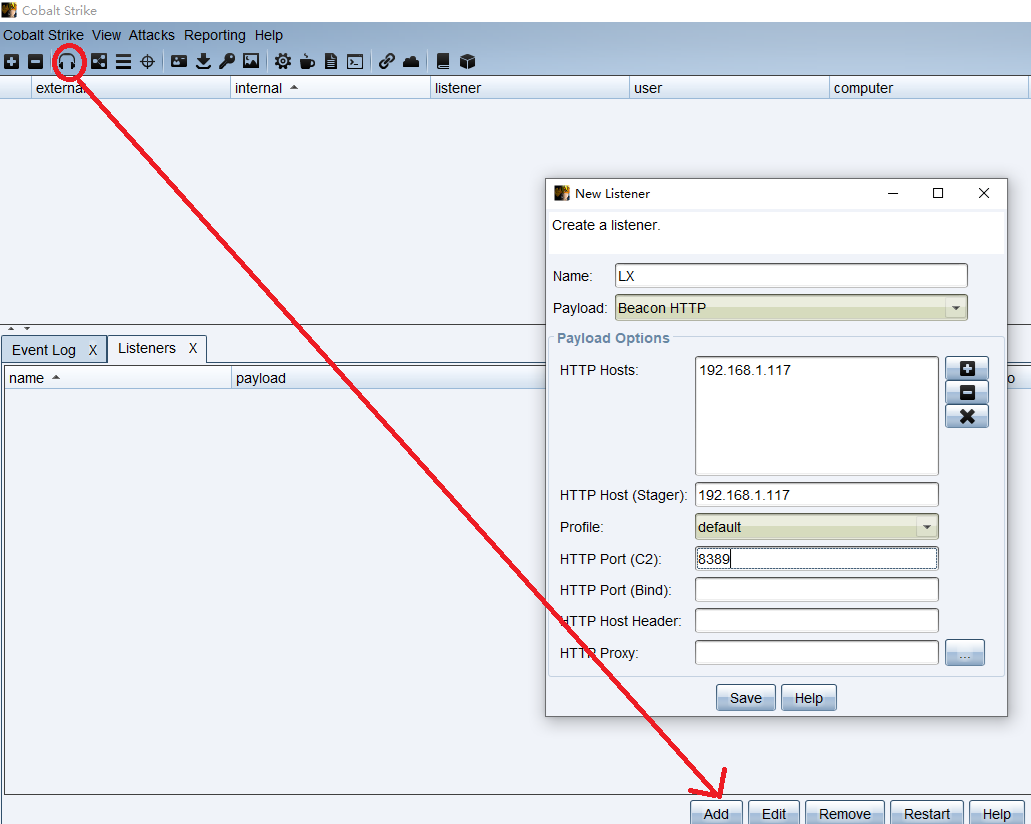Image resolution: width=1031 pixels, height=824 pixels.
Task: Sort listeners by name column
Action: click(x=118, y=378)
